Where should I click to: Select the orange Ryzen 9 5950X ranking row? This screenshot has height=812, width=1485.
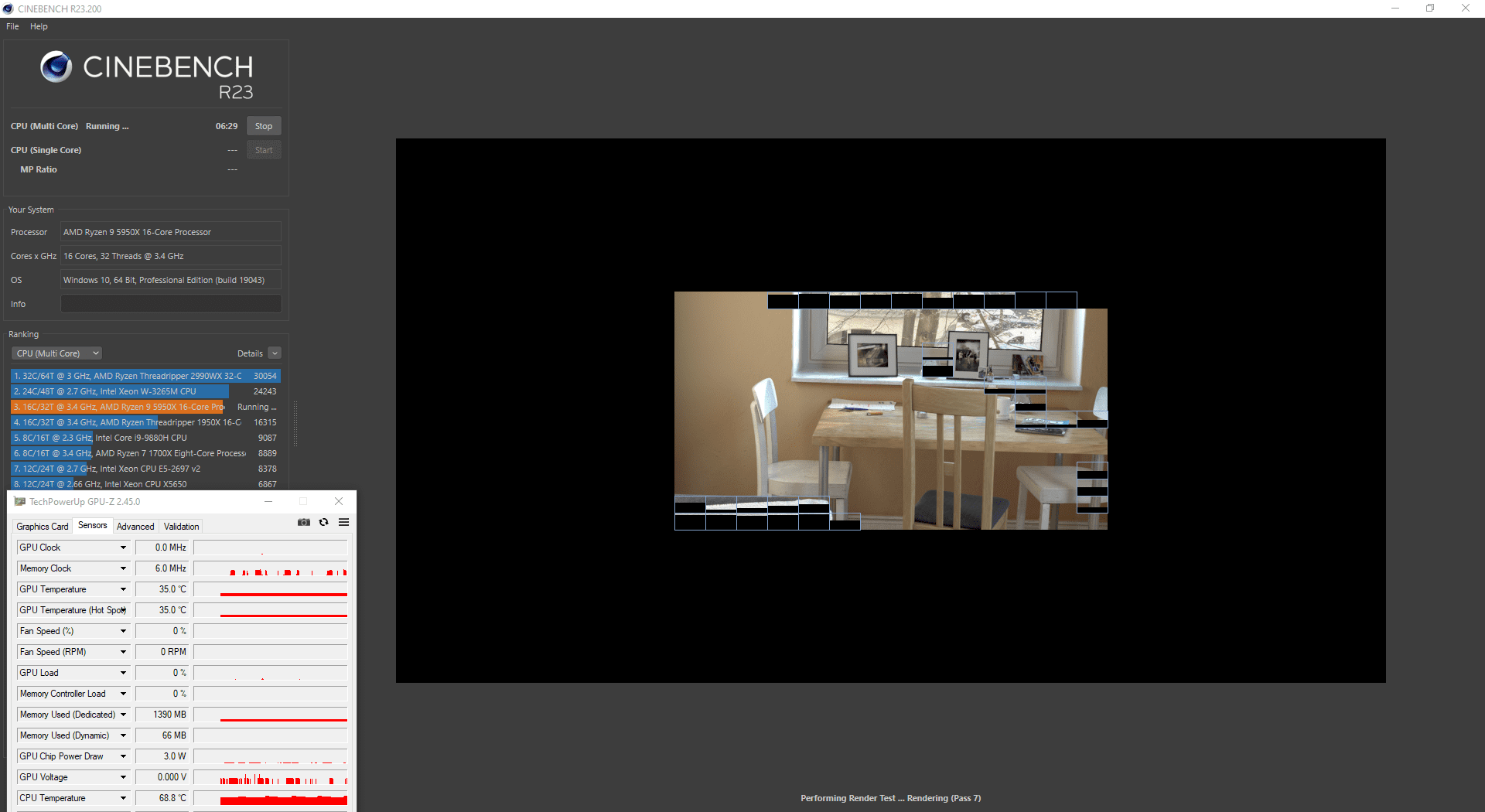click(145, 407)
